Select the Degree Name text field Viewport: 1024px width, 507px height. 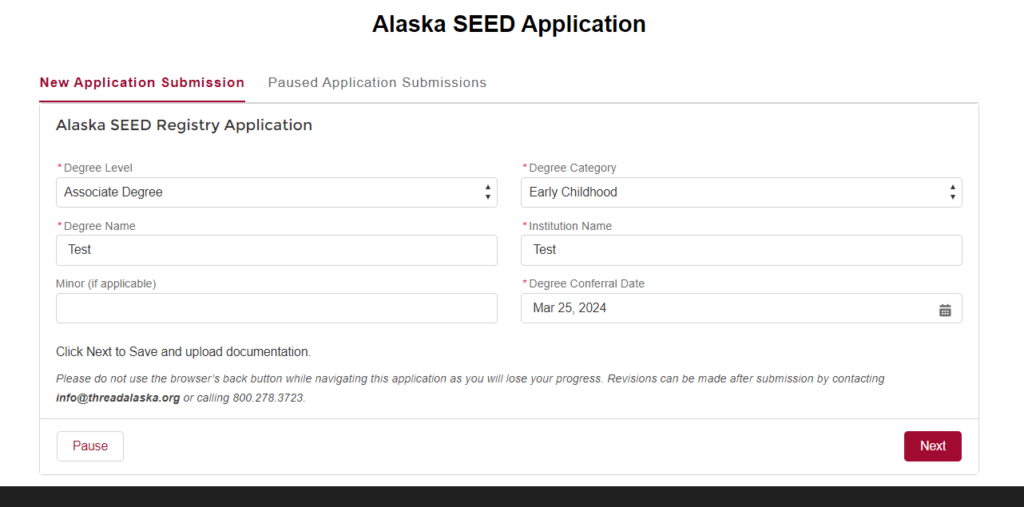(x=276, y=250)
